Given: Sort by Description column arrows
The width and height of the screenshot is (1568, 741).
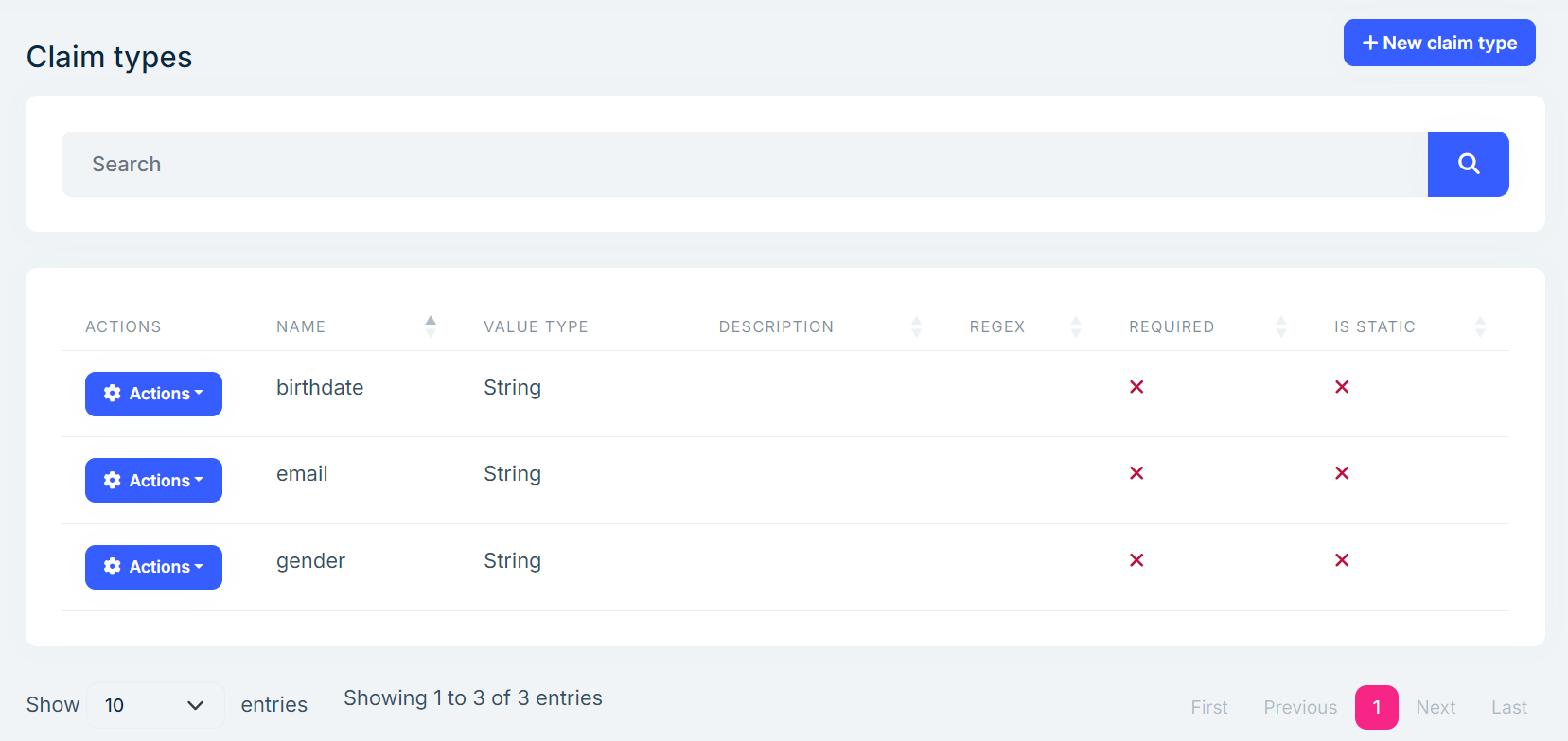Looking at the screenshot, I should point(916,326).
